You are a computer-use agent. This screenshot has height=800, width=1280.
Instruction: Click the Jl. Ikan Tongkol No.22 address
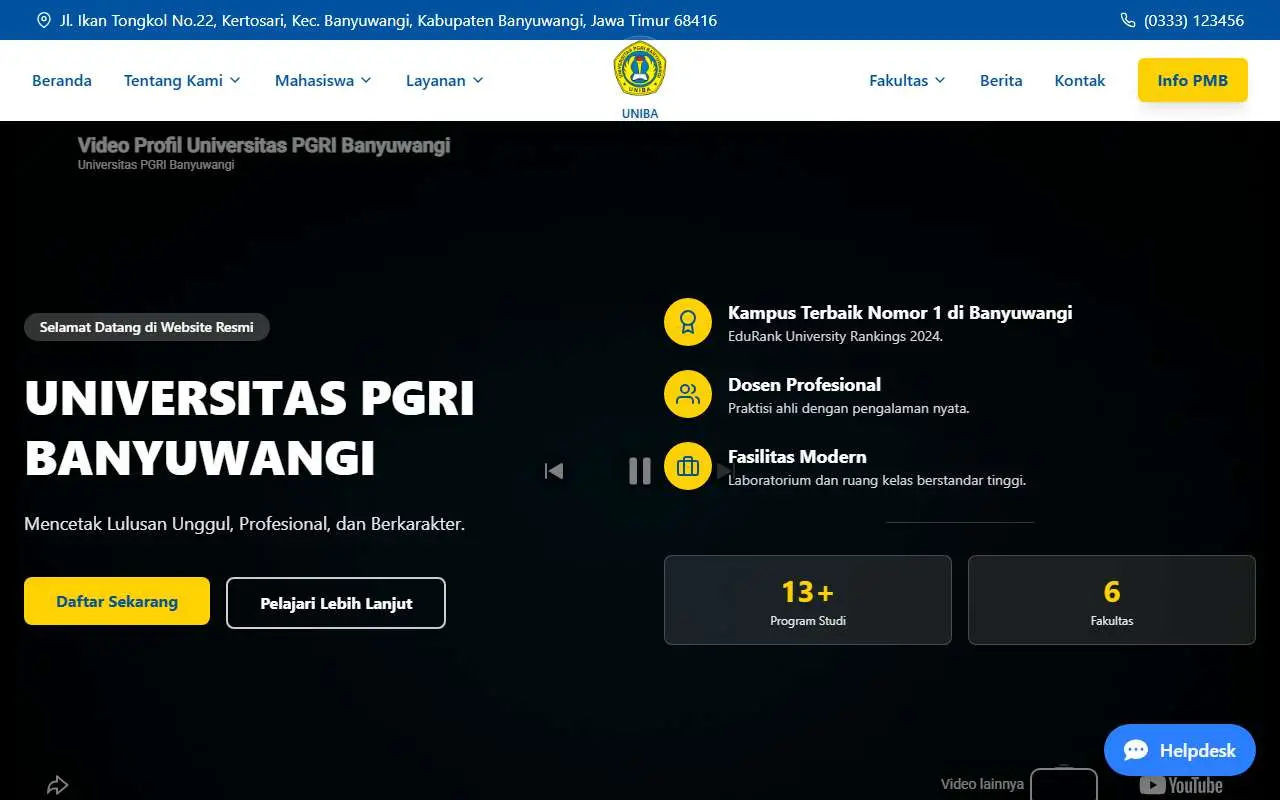[388, 20]
